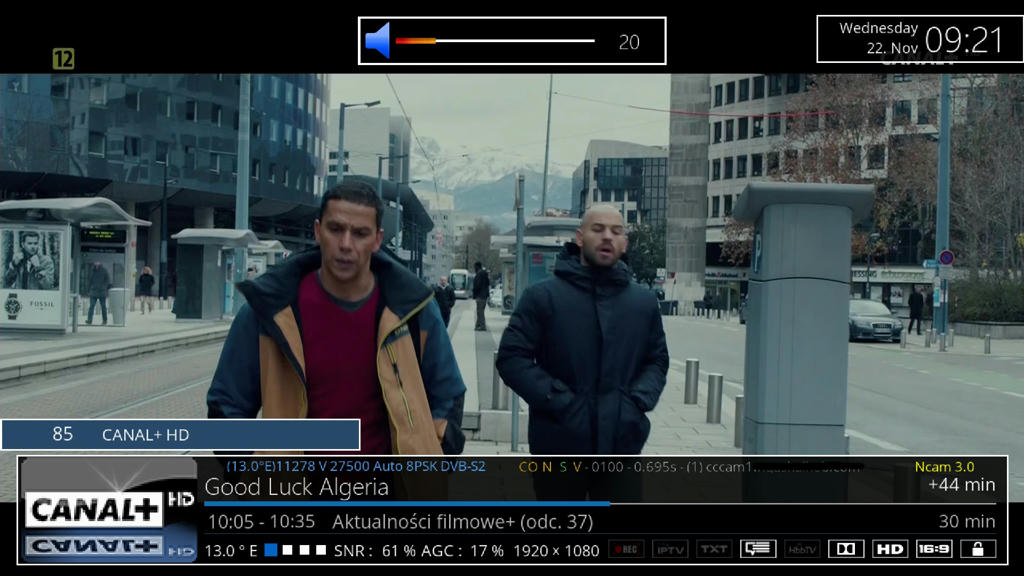Click the subtitles indicator icon
1024x576 pixels.
tap(758, 549)
